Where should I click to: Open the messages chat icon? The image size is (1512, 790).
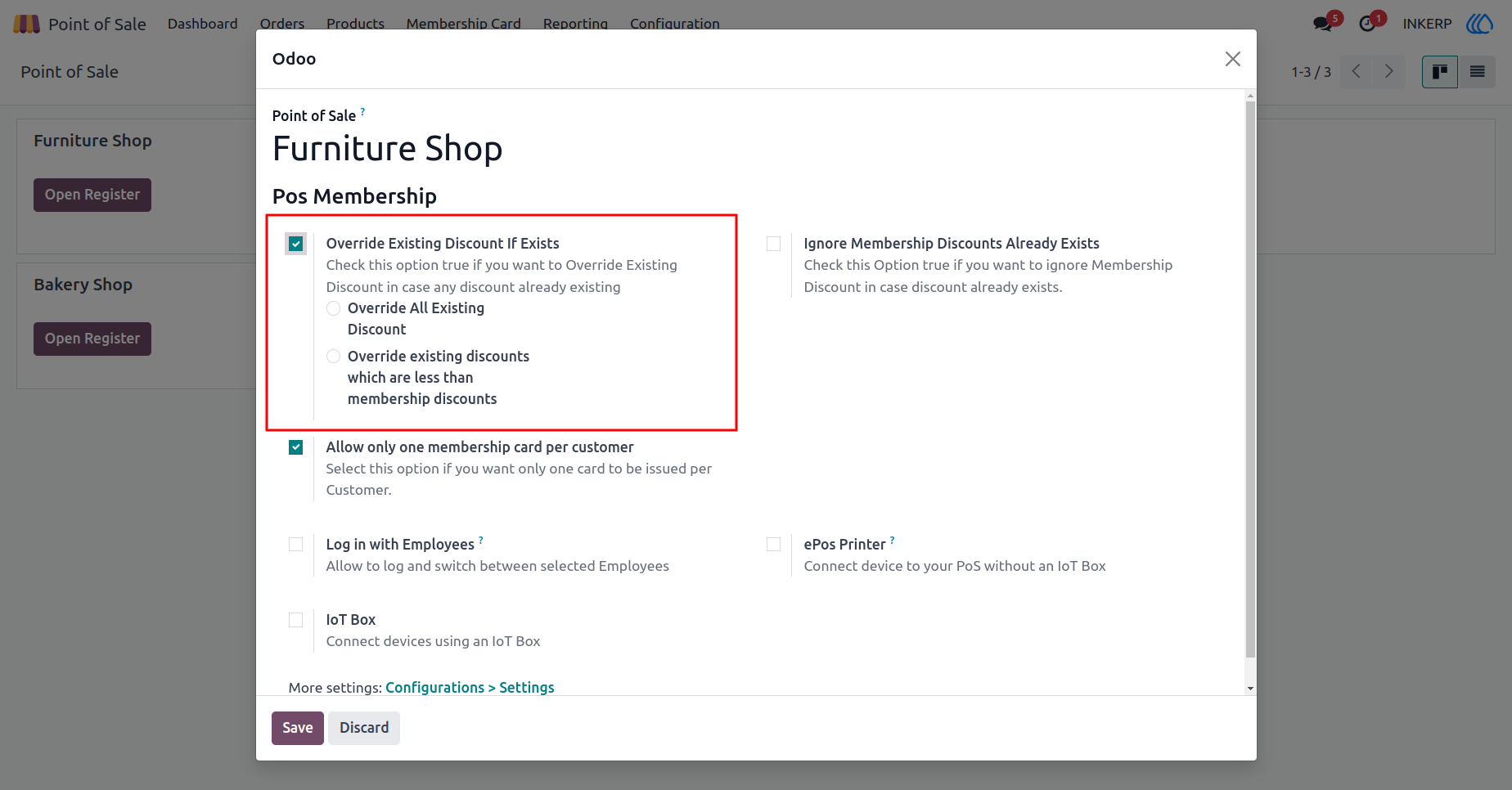[x=1322, y=24]
